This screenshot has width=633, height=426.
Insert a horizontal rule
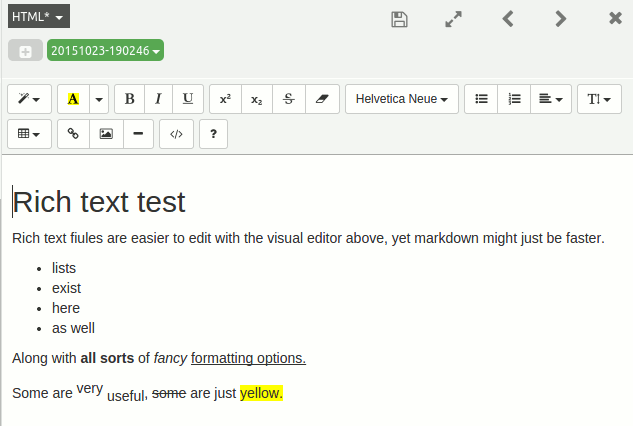[x=138, y=134]
